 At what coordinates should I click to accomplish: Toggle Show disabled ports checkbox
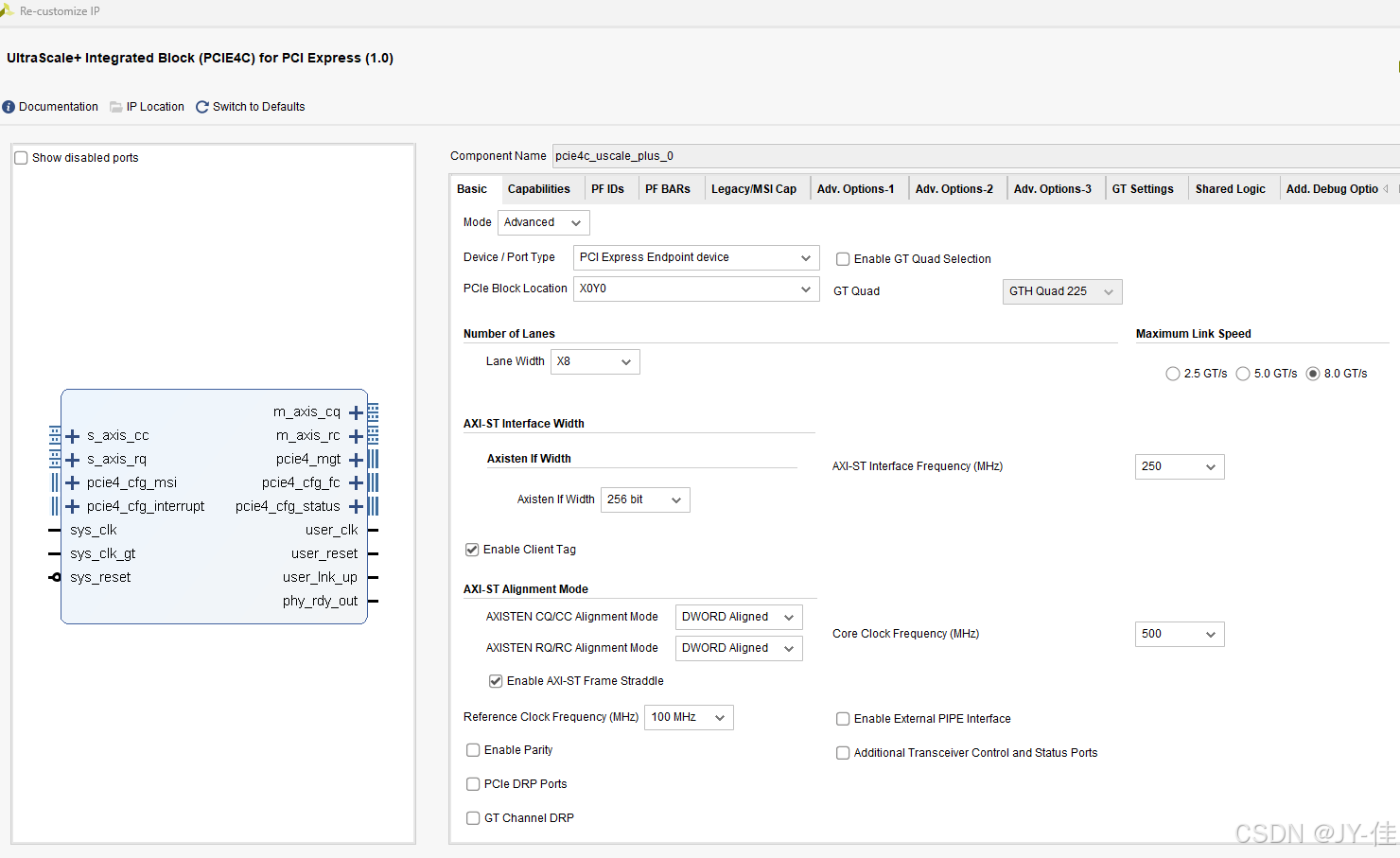coord(21,158)
